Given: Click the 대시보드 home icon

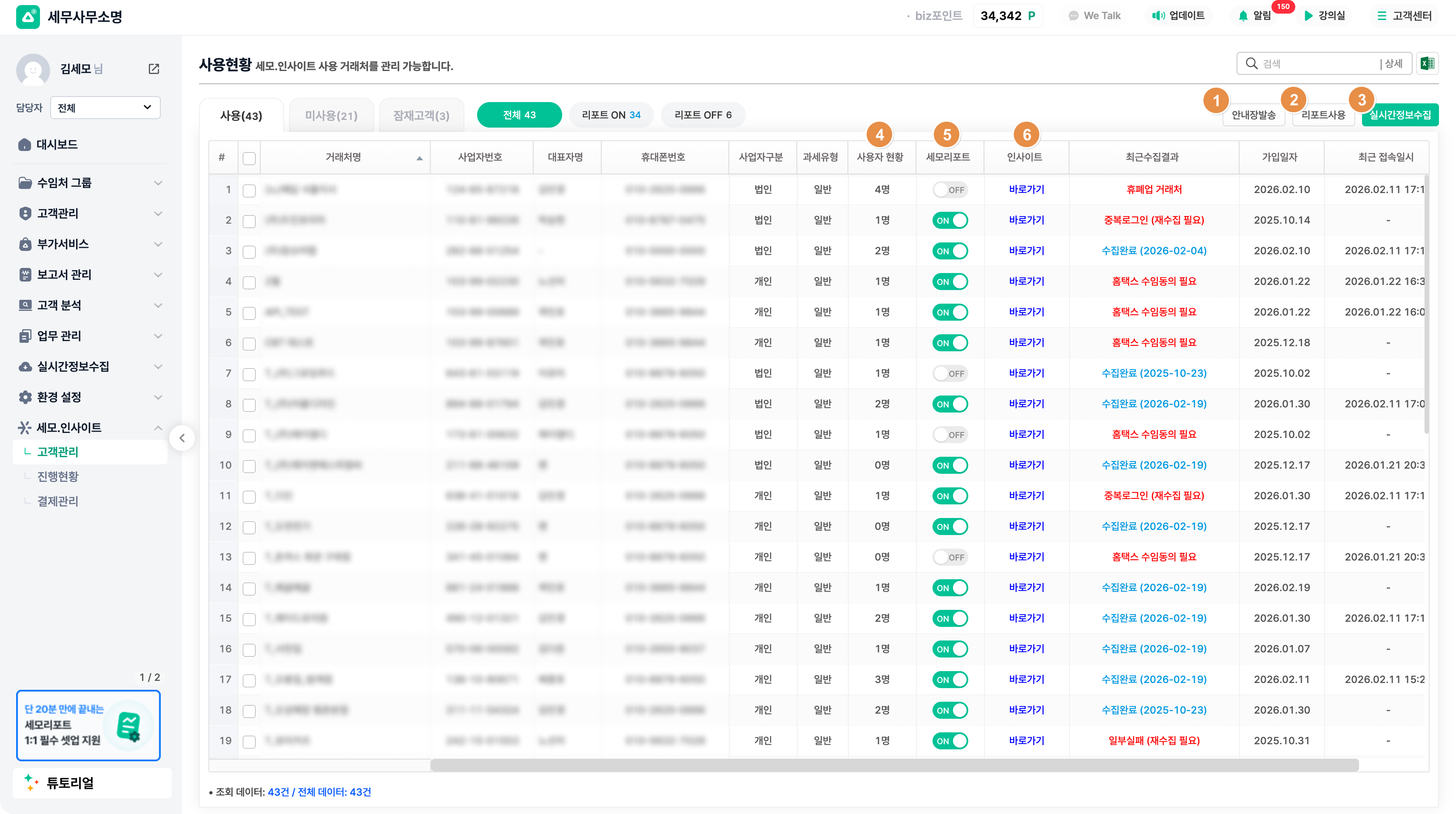Looking at the screenshot, I should point(24,145).
